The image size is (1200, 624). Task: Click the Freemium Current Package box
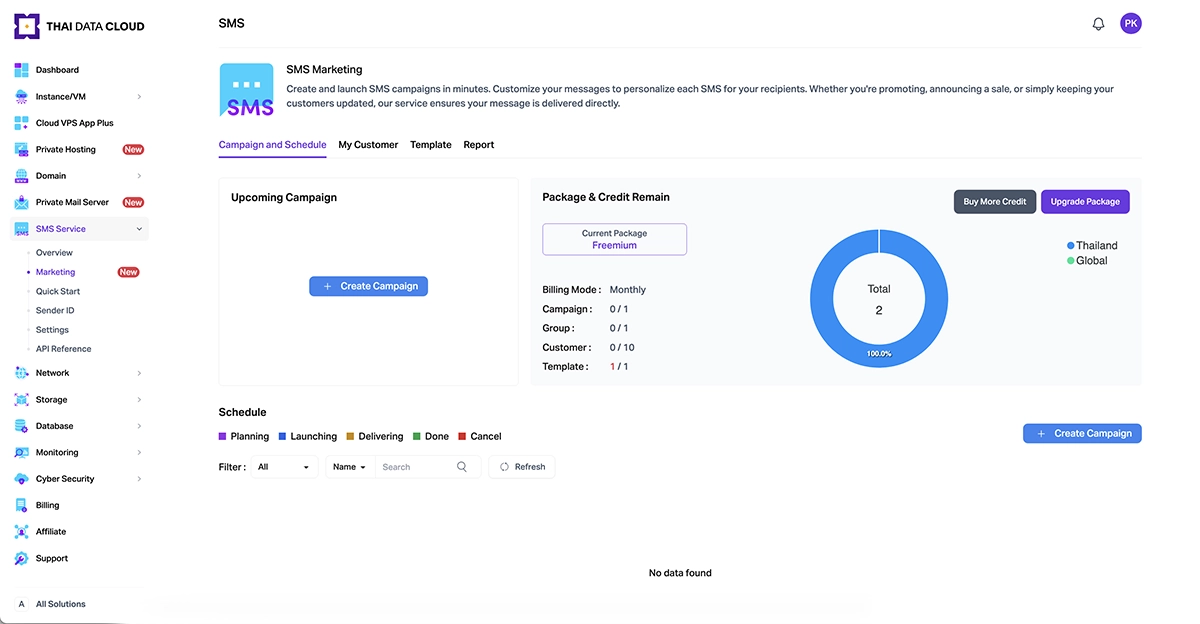click(614, 239)
